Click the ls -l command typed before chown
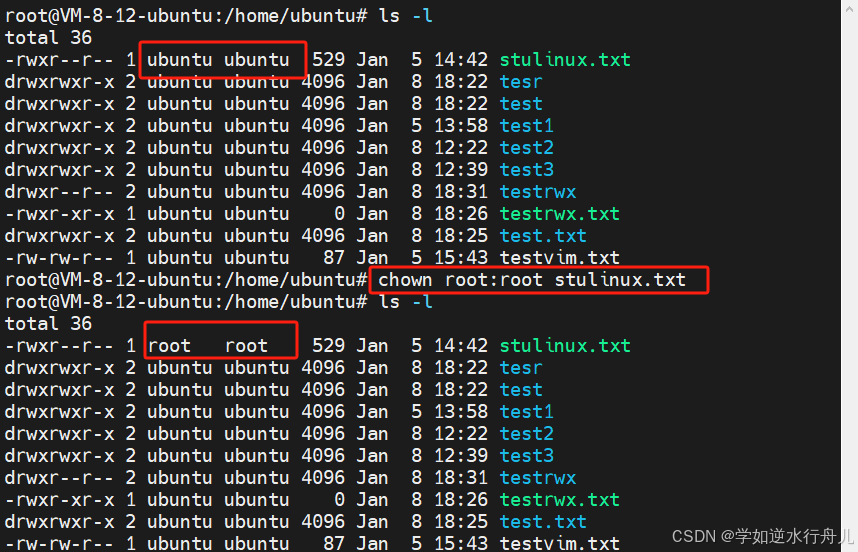The image size is (858, 552). pyautogui.click(x=405, y=16)
